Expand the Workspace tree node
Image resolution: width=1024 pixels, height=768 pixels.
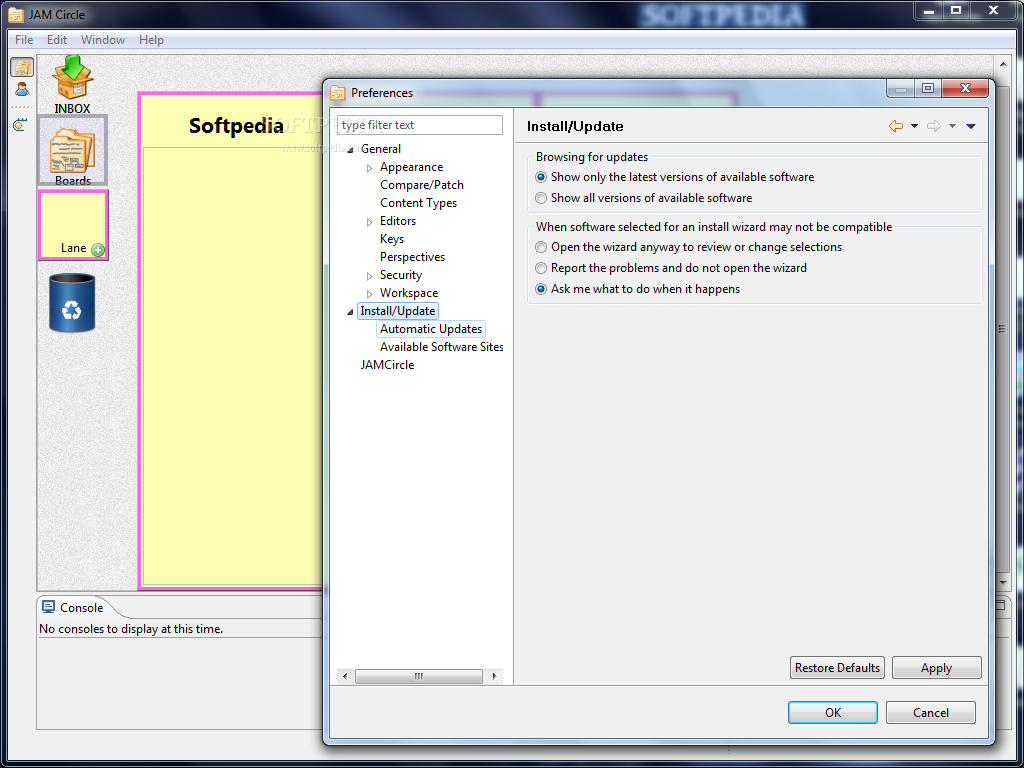(x=370, y=294)
